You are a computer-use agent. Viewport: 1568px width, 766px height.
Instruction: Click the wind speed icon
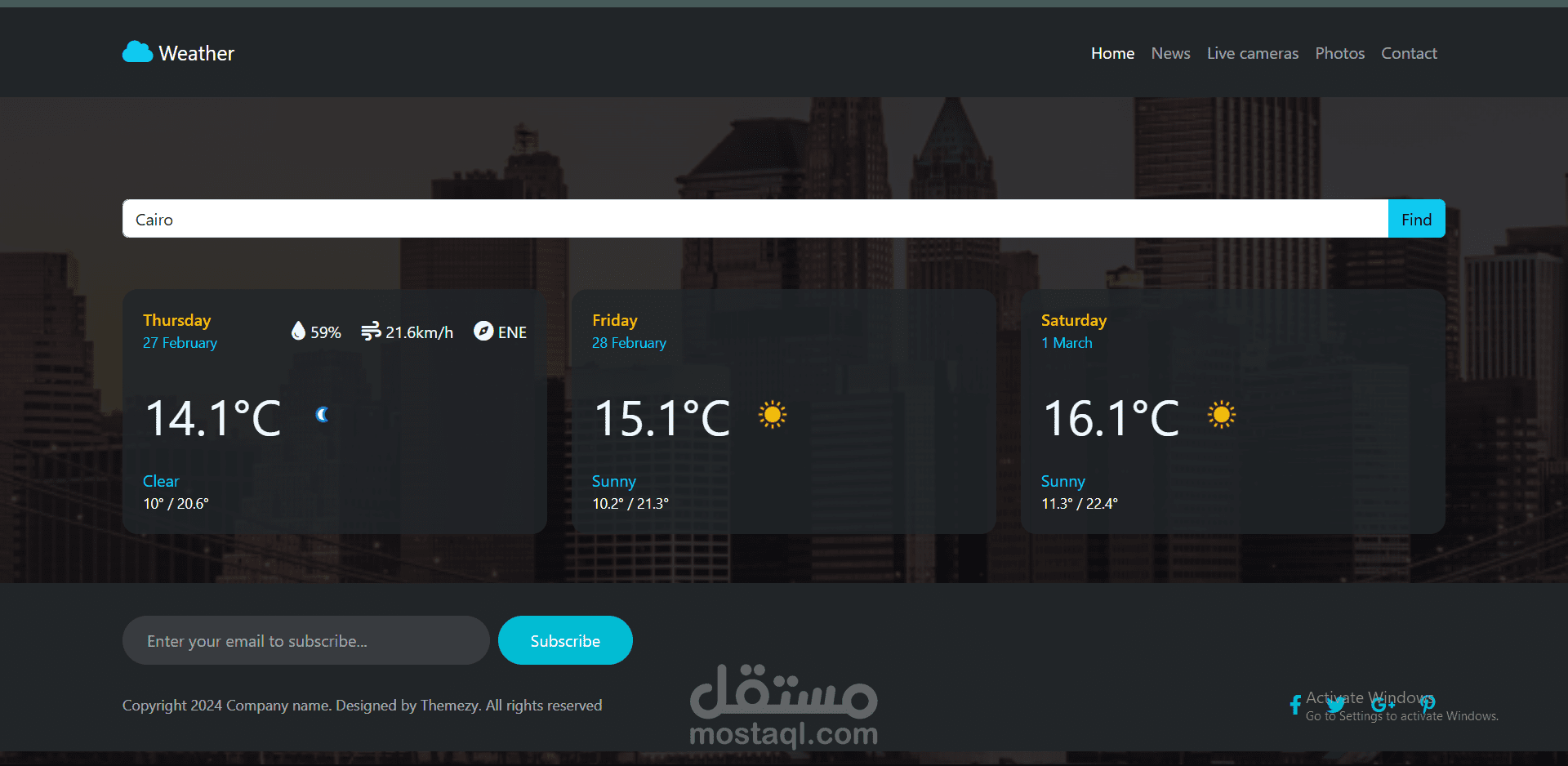click(x=371, y=331)
